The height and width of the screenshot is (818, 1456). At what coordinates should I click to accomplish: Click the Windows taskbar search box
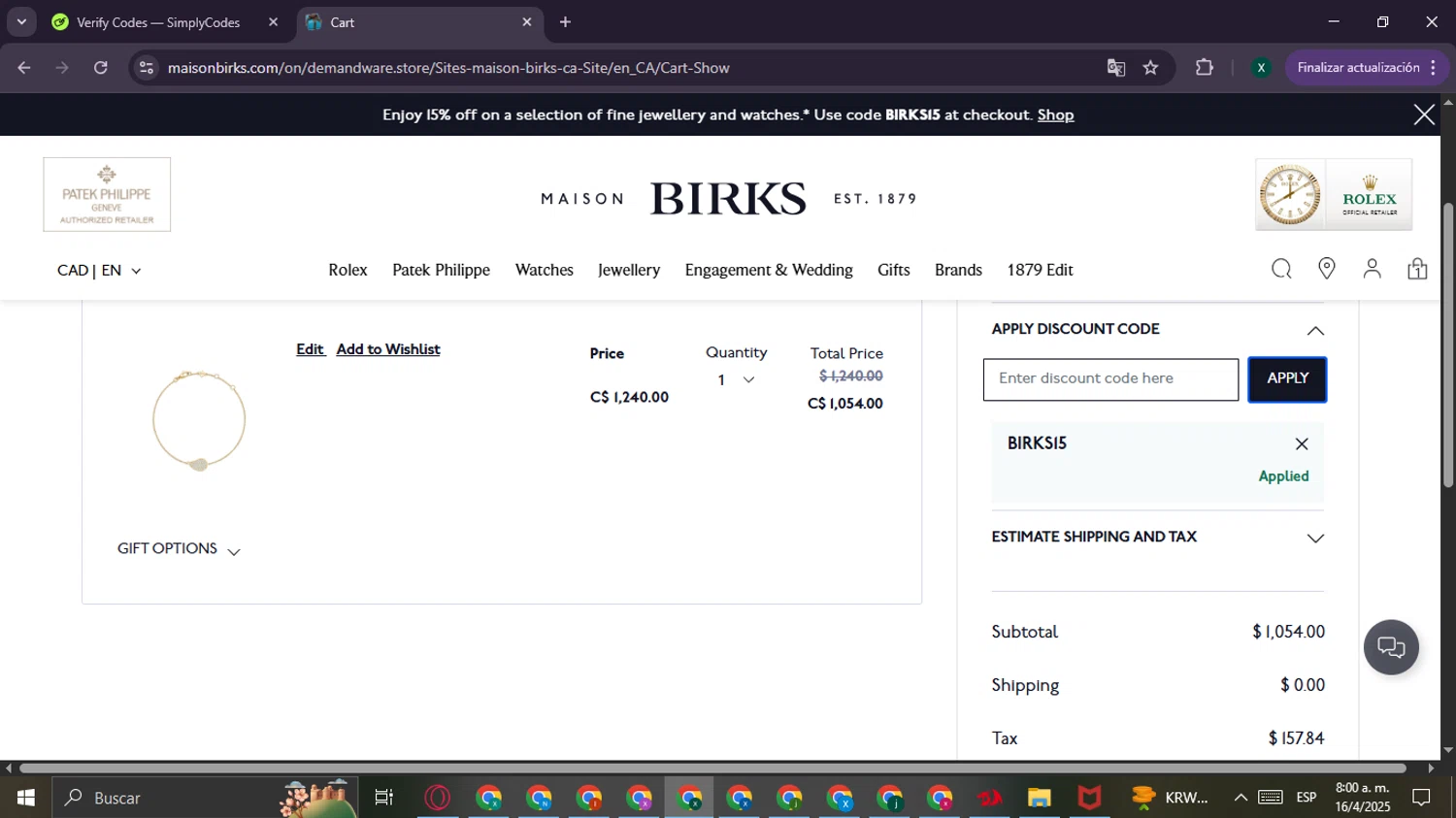(204, 798)
